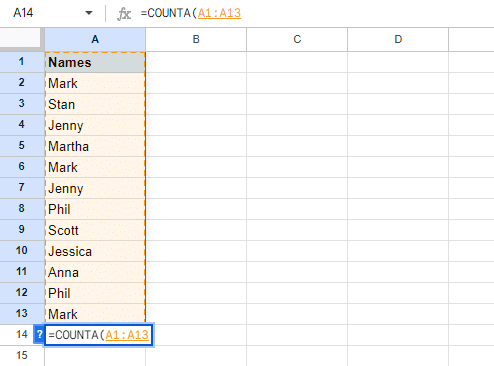Select the cell containing Martha
Image resolution: width=494 pixels, height=366 pixels.
tap(95, 146)
